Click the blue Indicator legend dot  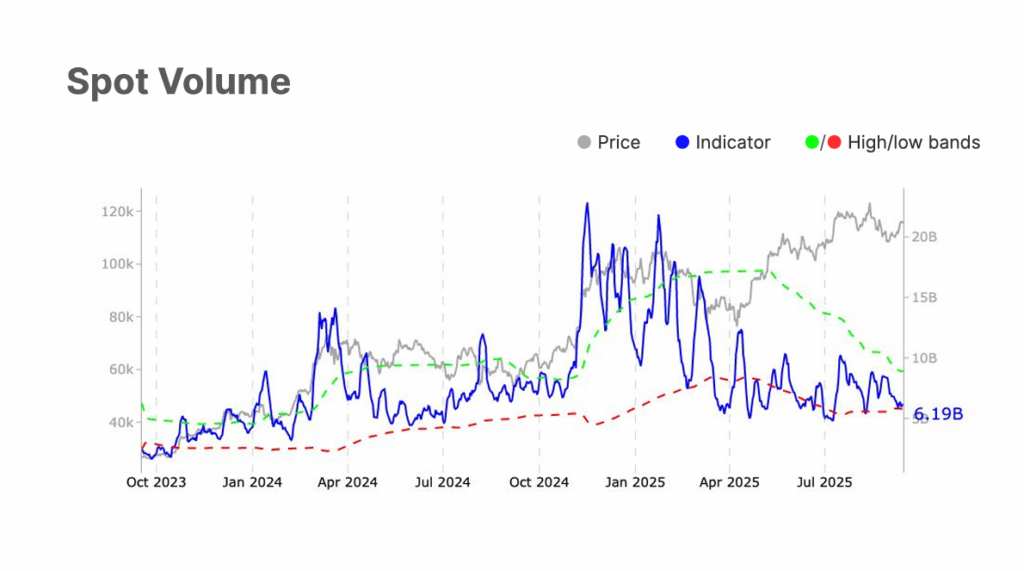coord(683,143)
